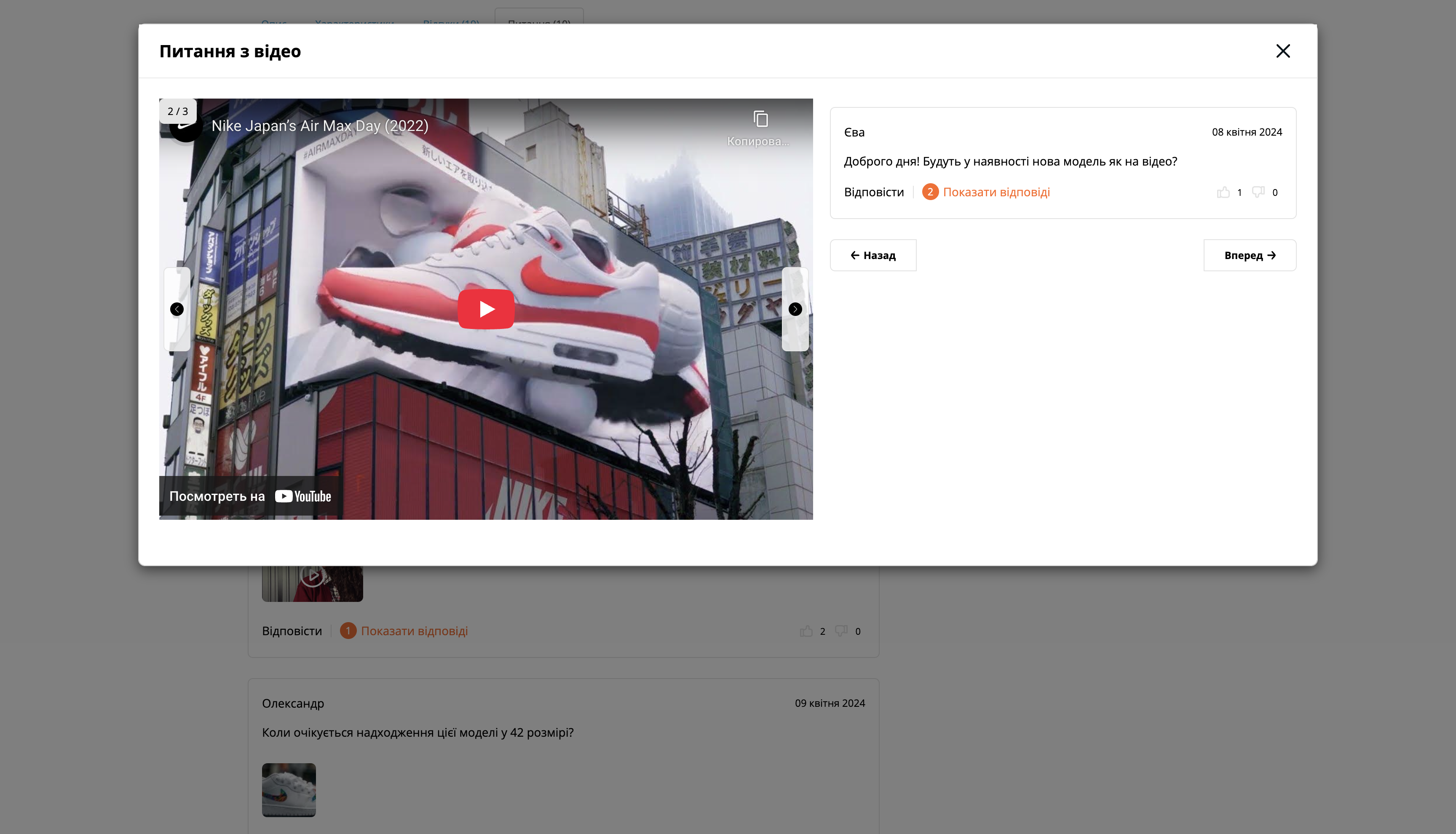1456x834 pixels.
Task: Thumbs down the background question with 0 dislikes
Action: click(x=841, y=631)
